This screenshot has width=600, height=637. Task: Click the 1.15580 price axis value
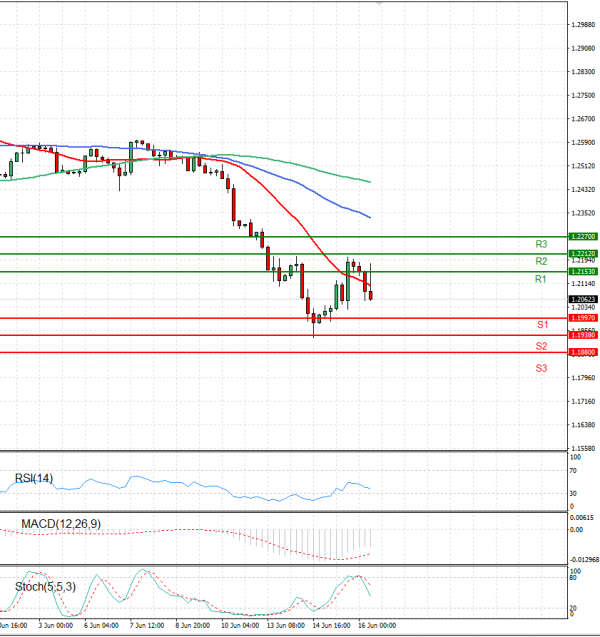click(x=583, y=448)
